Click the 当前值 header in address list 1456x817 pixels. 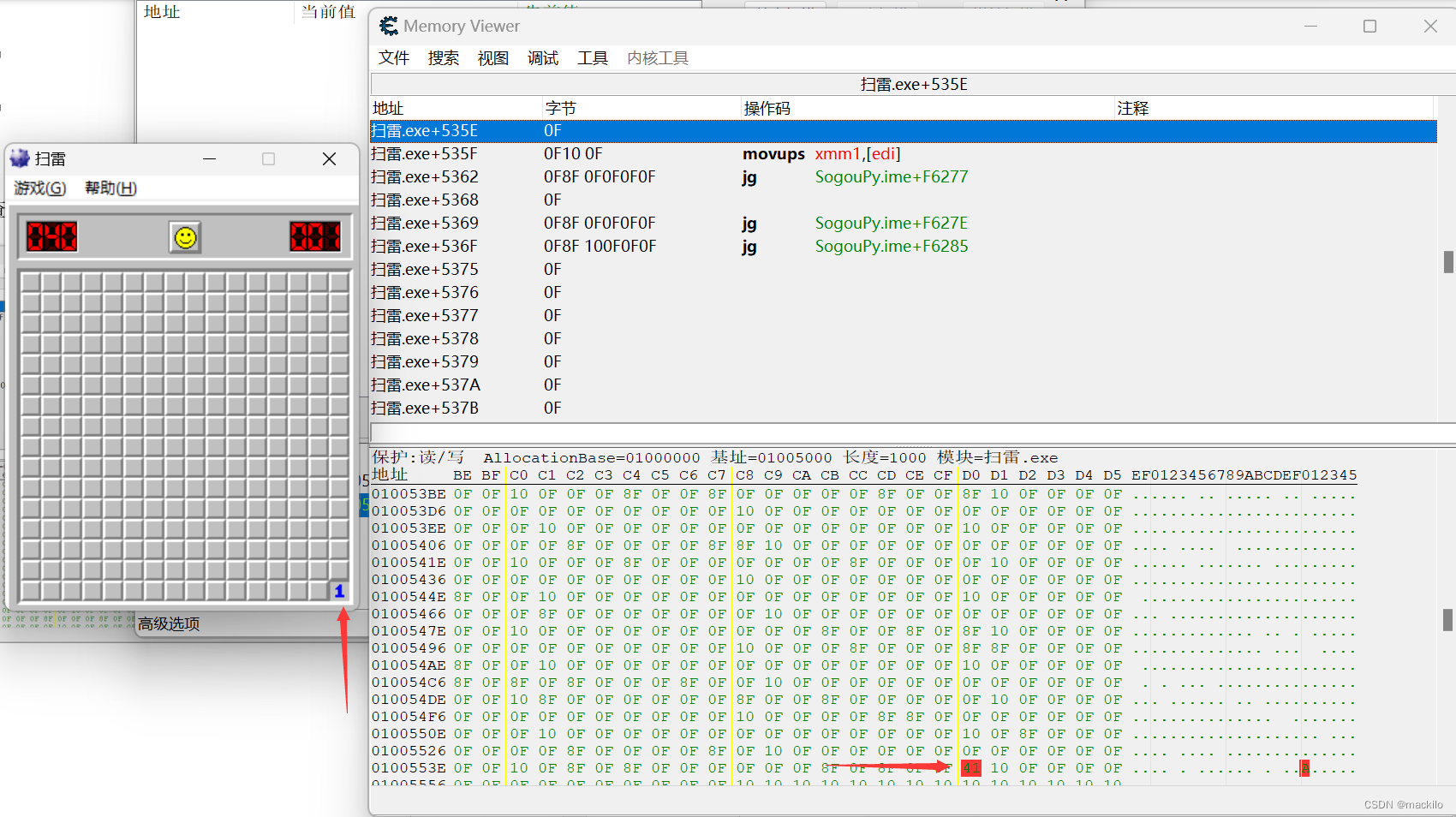pos(328,12)
